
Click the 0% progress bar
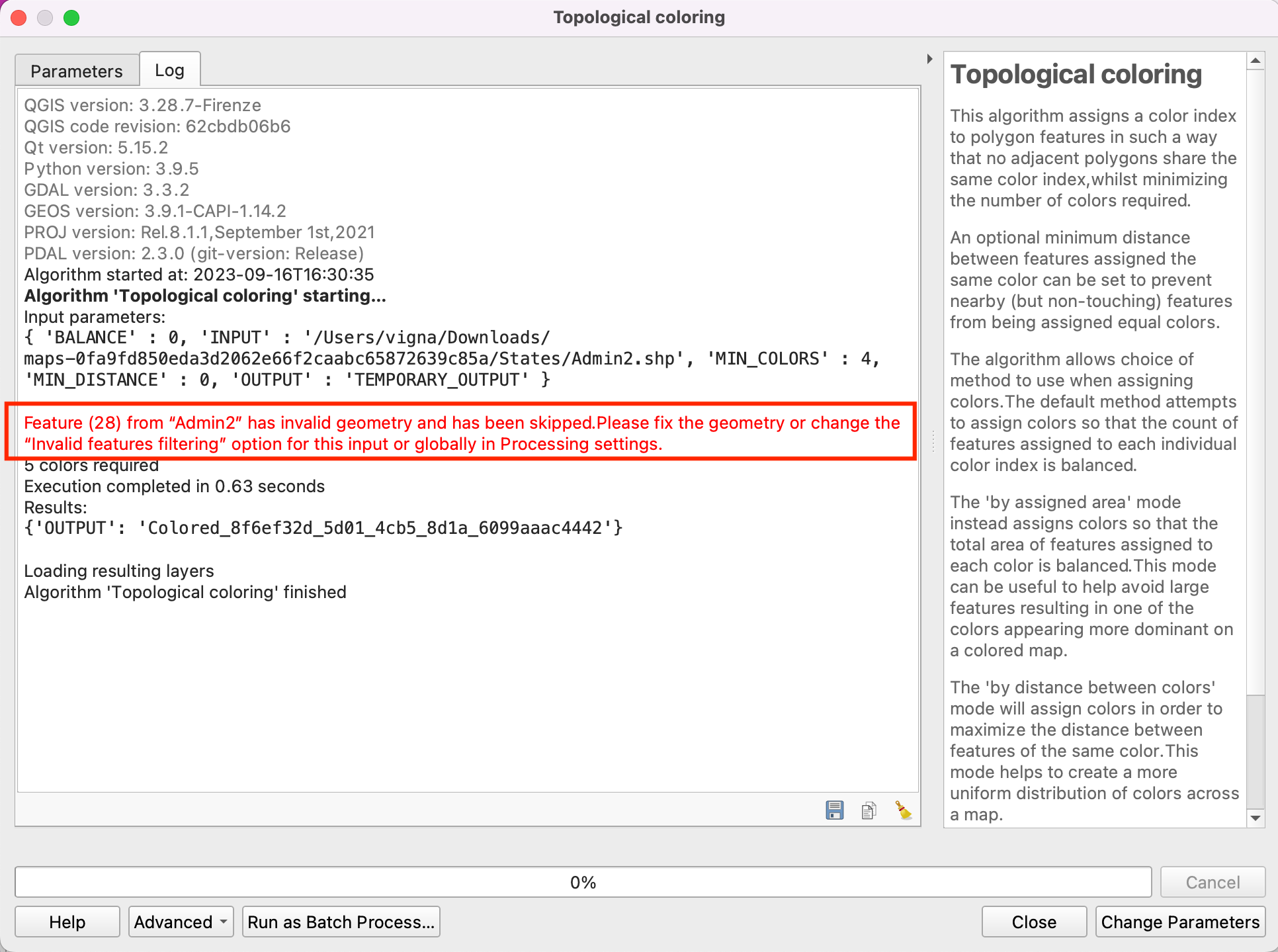[583, 882]
